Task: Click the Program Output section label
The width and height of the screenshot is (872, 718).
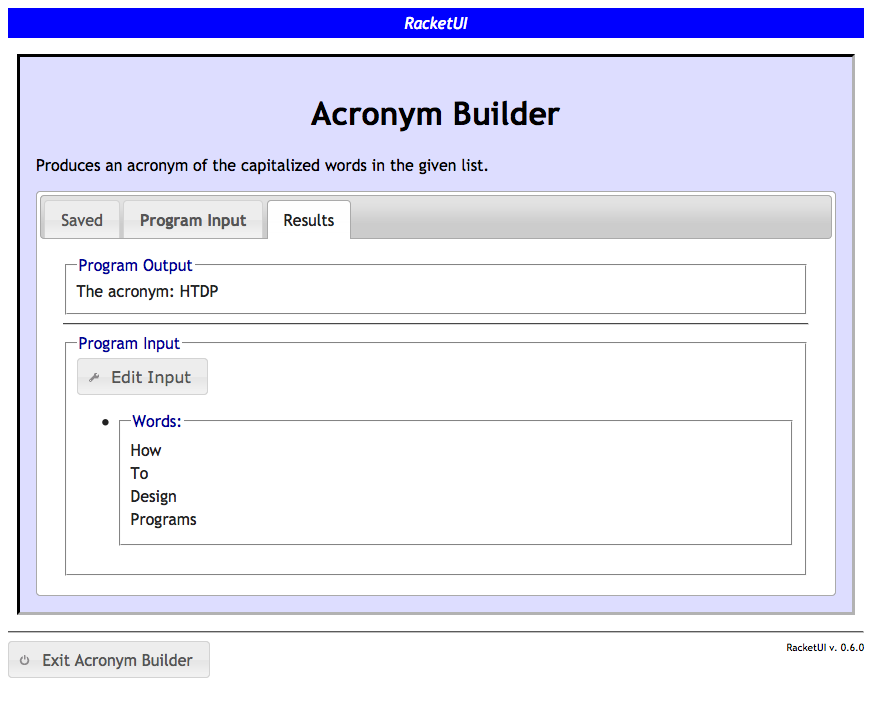Action: pos(135,266)
